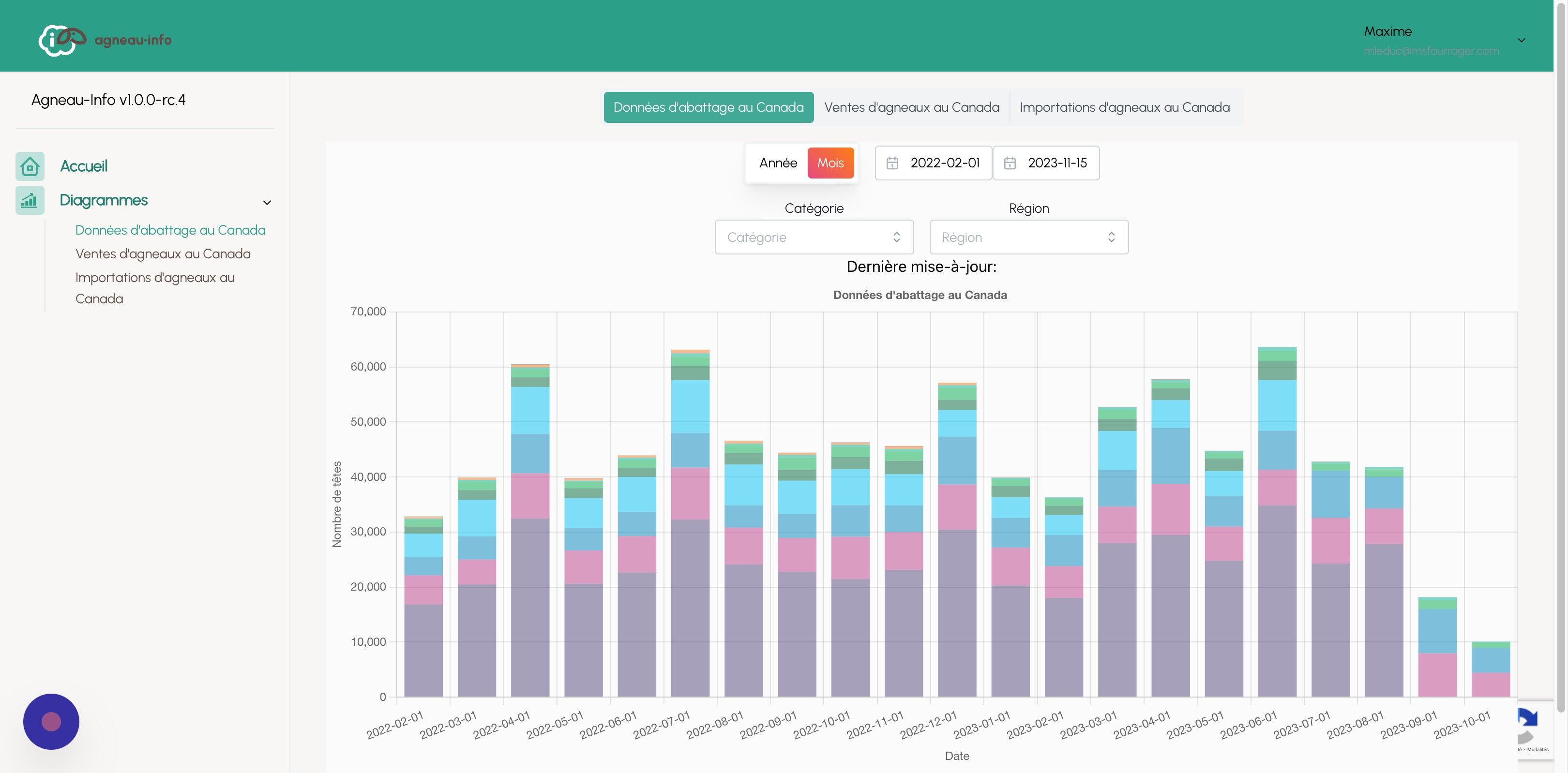Image resolution: width=1568 pixels, height=773 pixels.
Task: Open Ventes d'agneaux au Canada sidebar link
Action: pyautogui.click(x=163, y=253)
